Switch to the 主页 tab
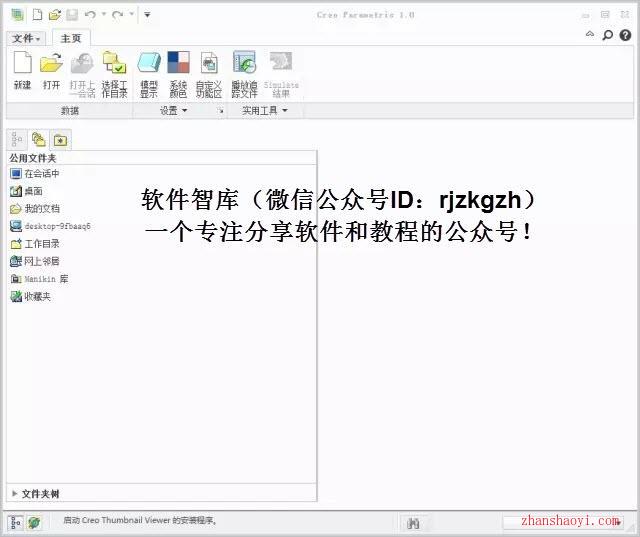 coord(71,38)
